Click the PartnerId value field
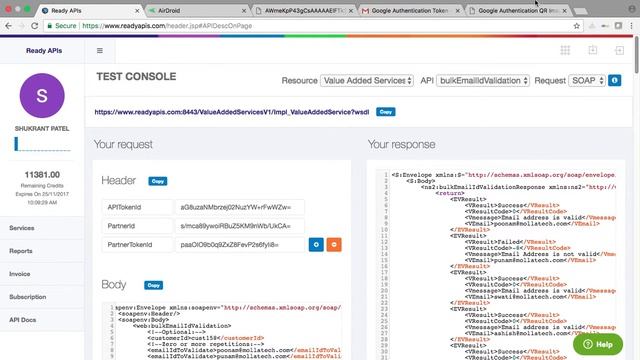Image resolution: width=640 pixels, height=360 pixels. [240, 226]
